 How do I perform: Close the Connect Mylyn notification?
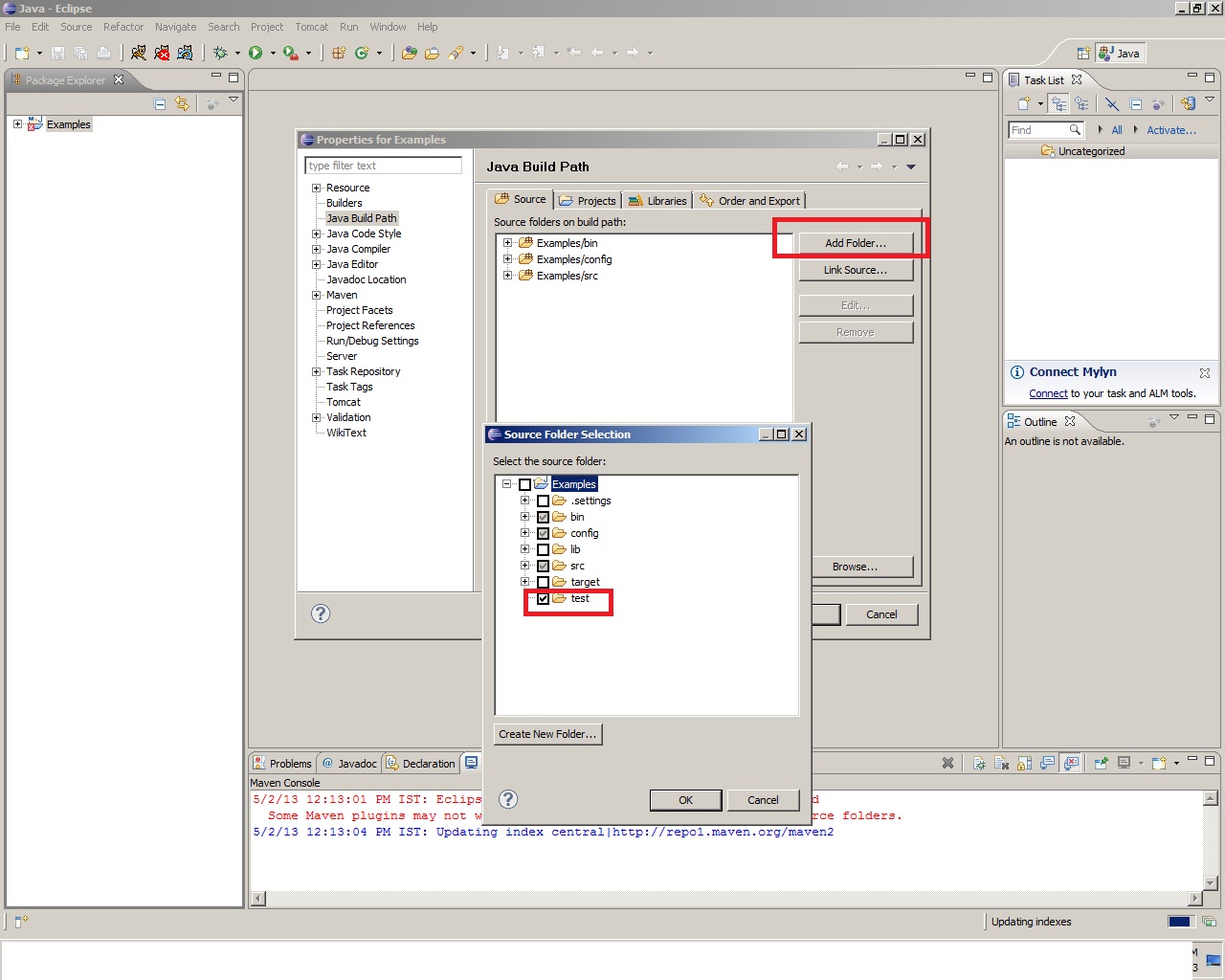1205,373
